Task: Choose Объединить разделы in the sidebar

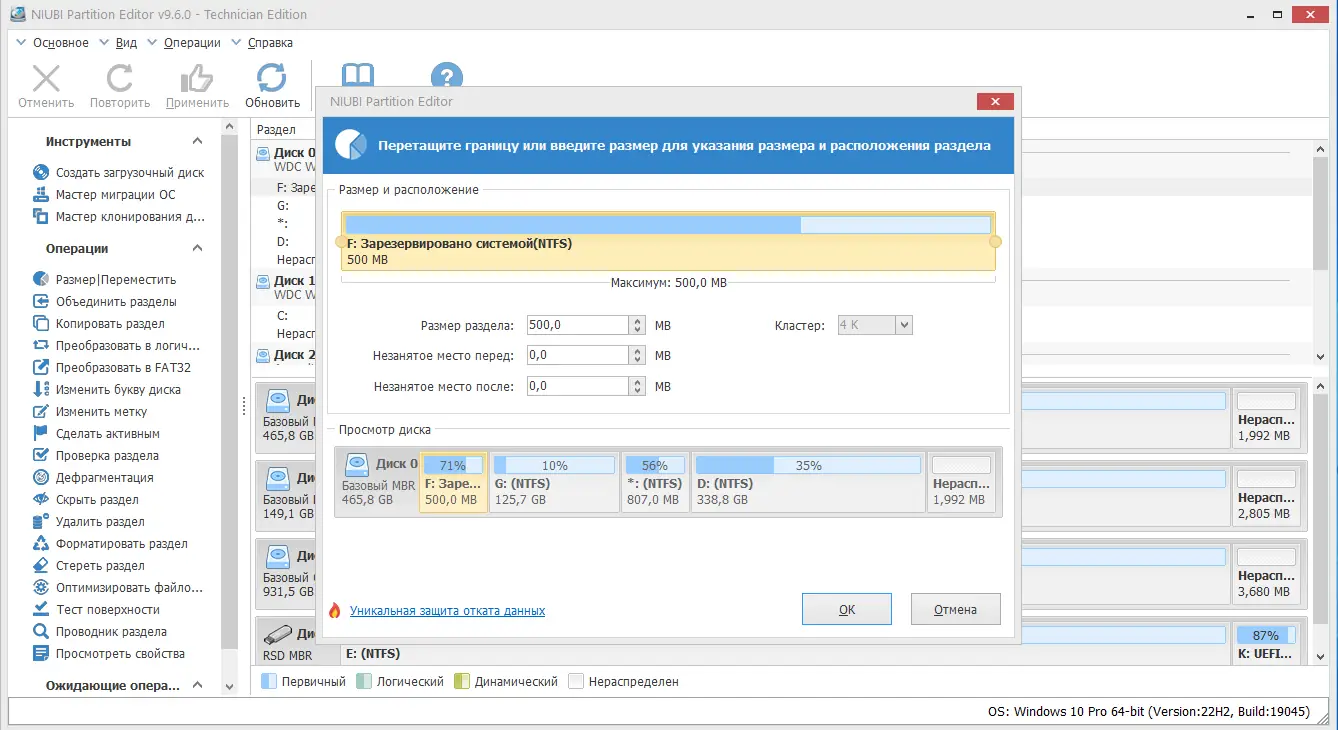Action: coord(116,302)
